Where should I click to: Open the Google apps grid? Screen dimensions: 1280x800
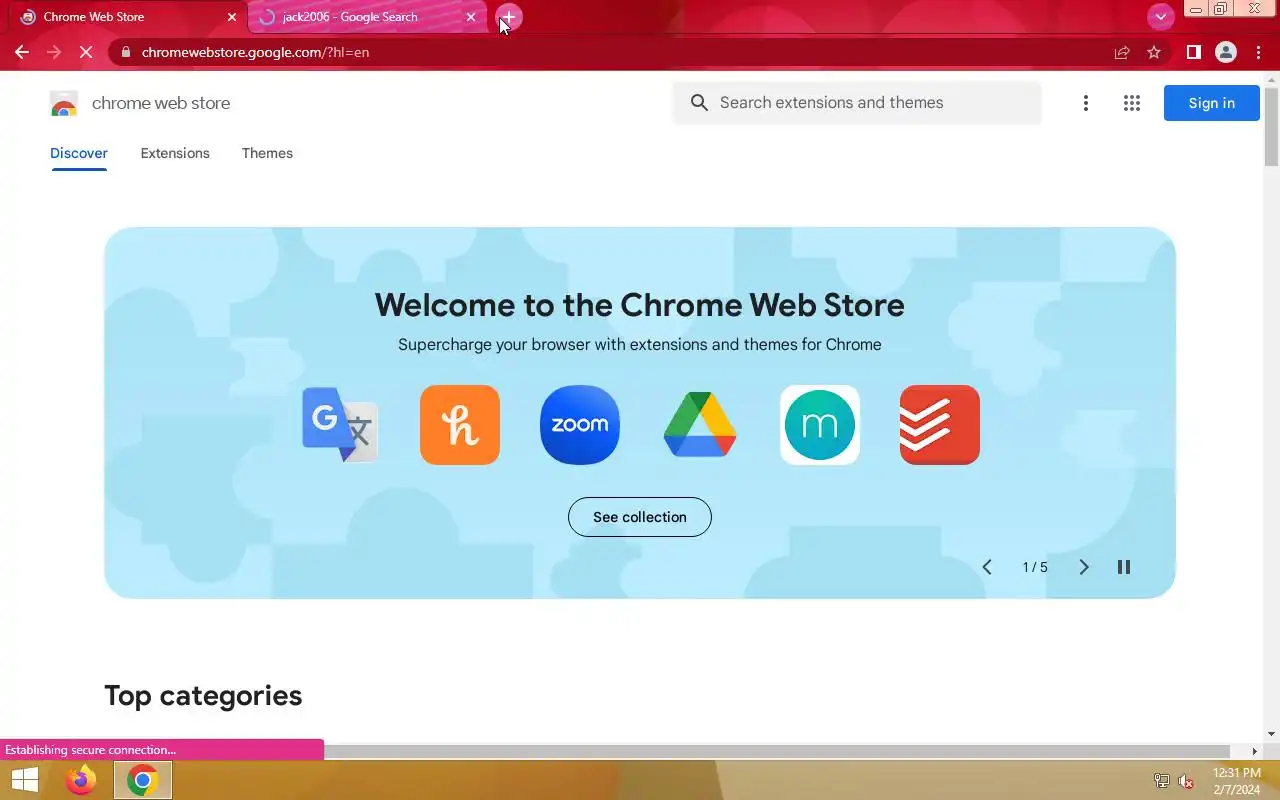1132,103
